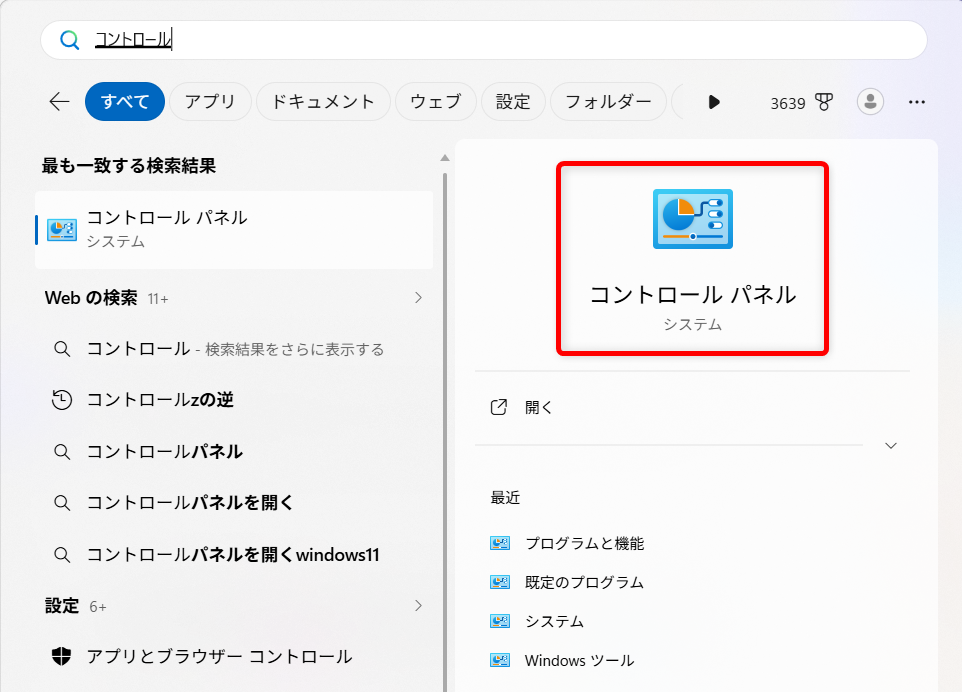Click the magnifier icon in the search bar
The width and height of the screenshot is (962, 692).
(68, 39)
